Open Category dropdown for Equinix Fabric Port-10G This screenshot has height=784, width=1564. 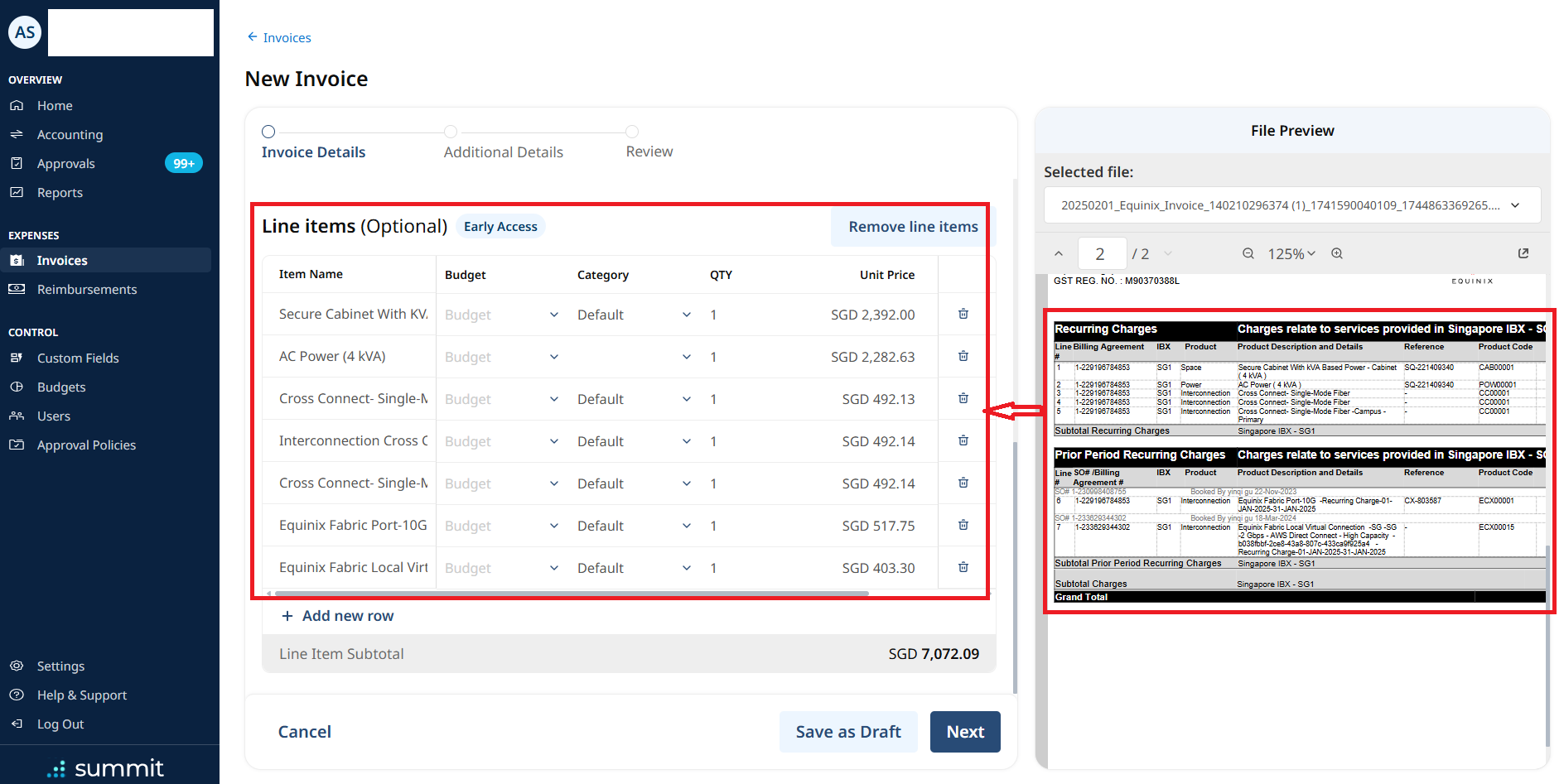pyautogui.click(x=635, y=526)
